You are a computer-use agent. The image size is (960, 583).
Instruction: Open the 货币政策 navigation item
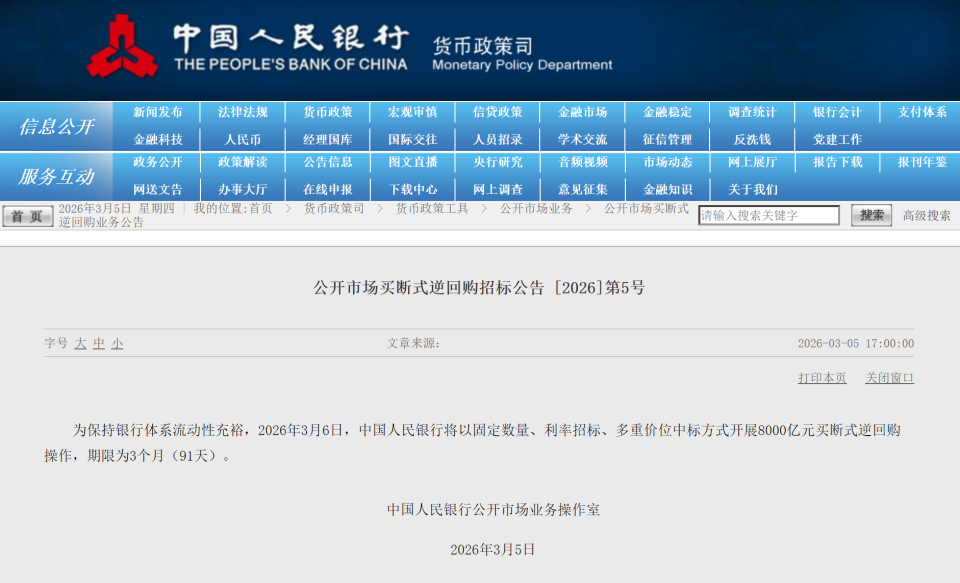[x=326, y=111]
